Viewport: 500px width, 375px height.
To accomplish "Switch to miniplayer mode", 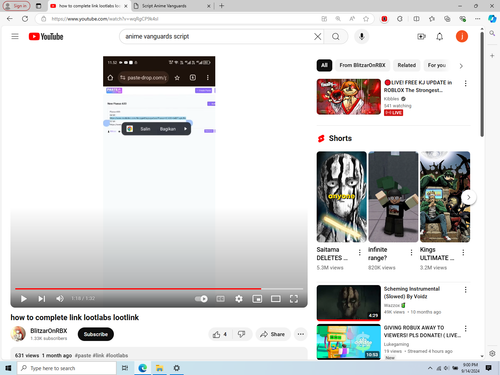I will click(x=257, y=299).
